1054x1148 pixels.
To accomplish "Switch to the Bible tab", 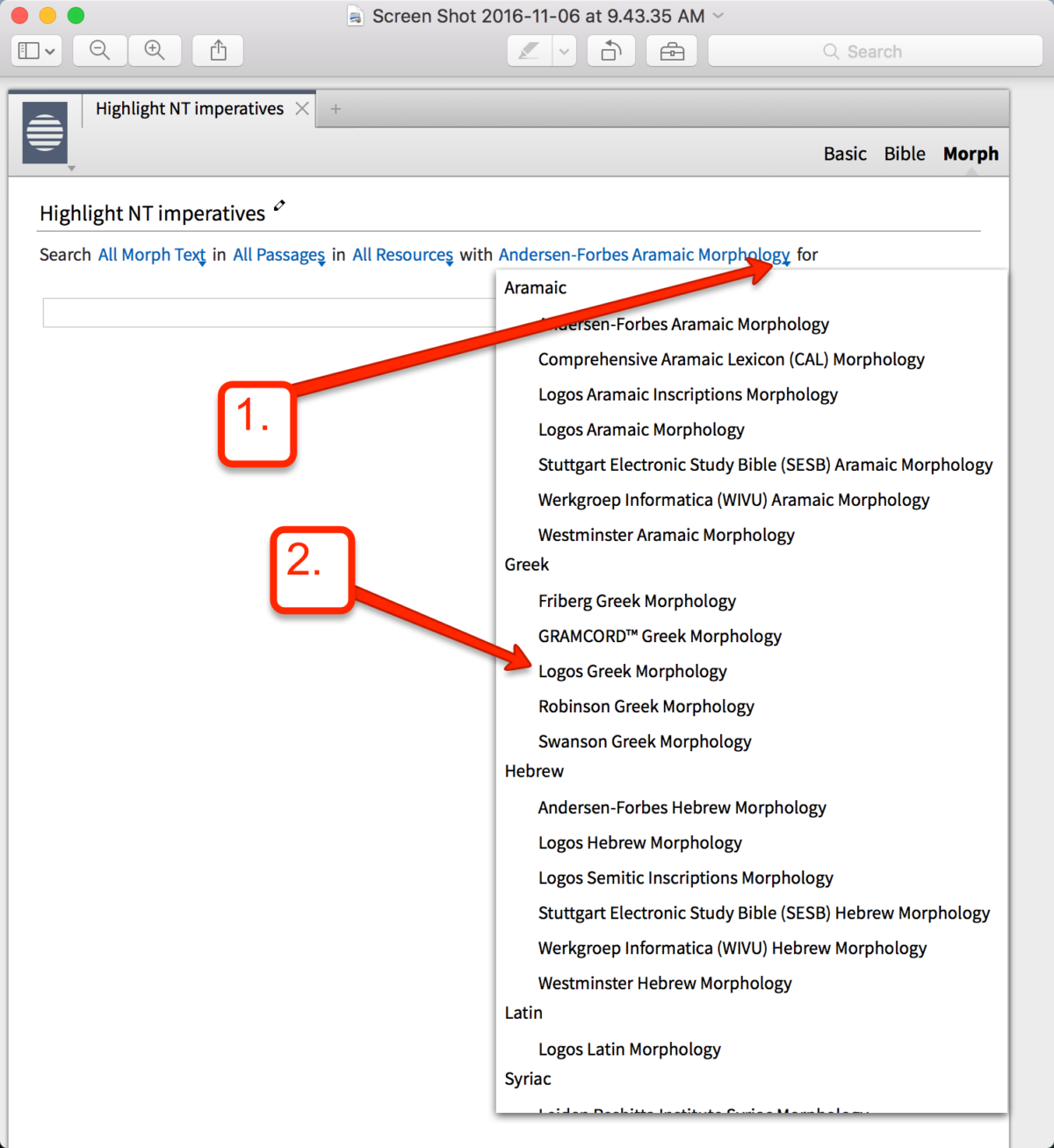I will (x=904, y=153).
